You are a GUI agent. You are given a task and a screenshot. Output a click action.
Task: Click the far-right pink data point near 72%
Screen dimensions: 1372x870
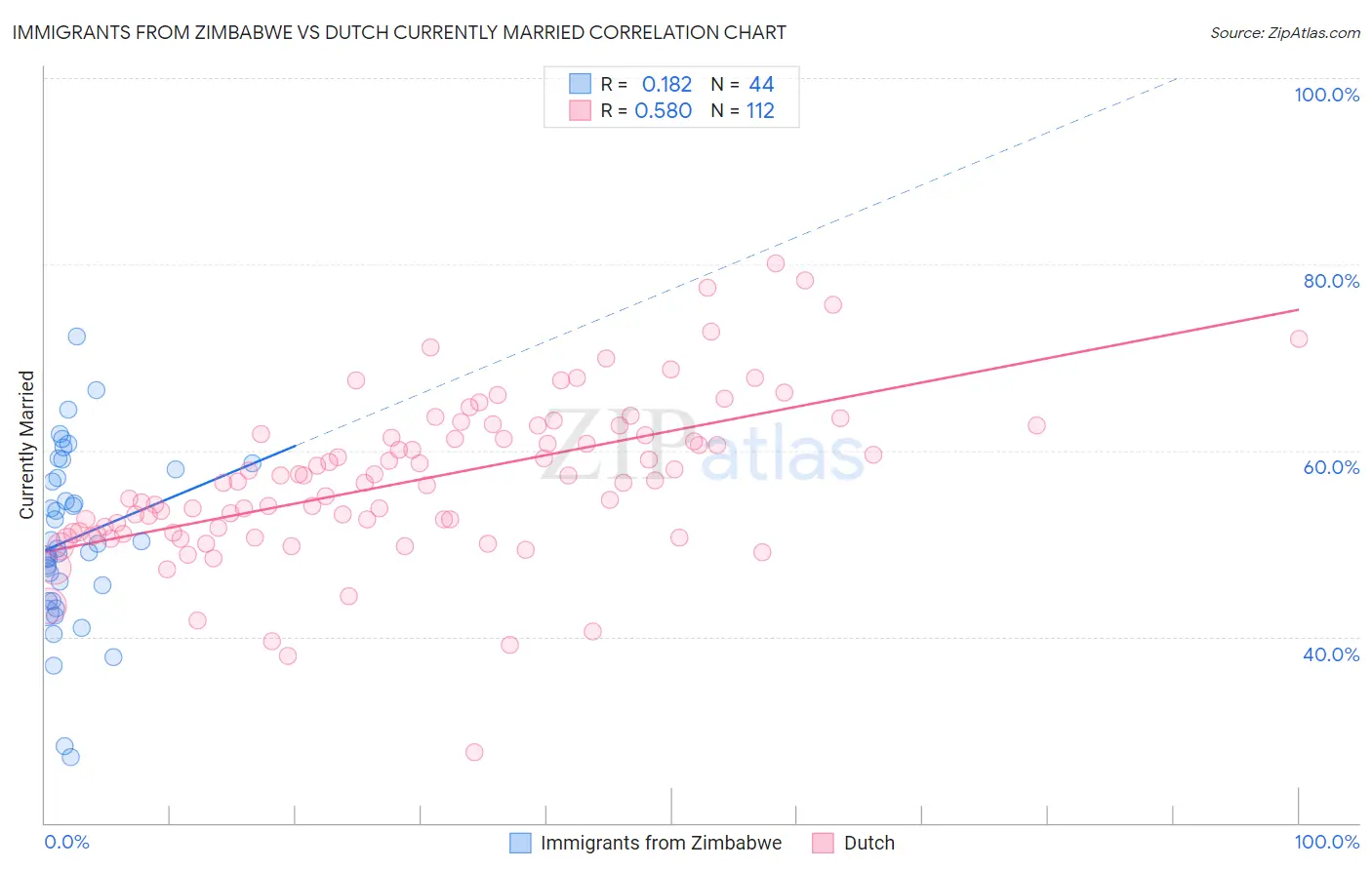[1299, 338]
